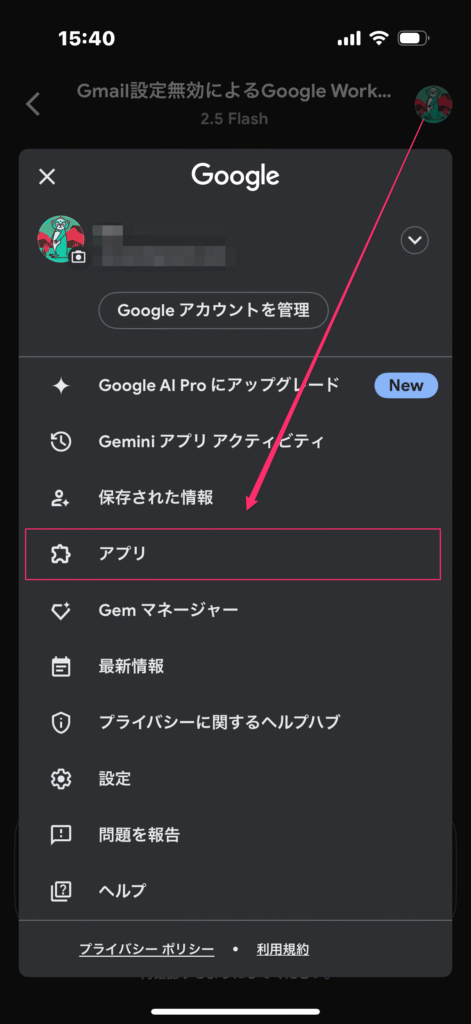This screenshot has width=471, height=1024.
Task: Close the Google account menu
Action: (47, 176)
